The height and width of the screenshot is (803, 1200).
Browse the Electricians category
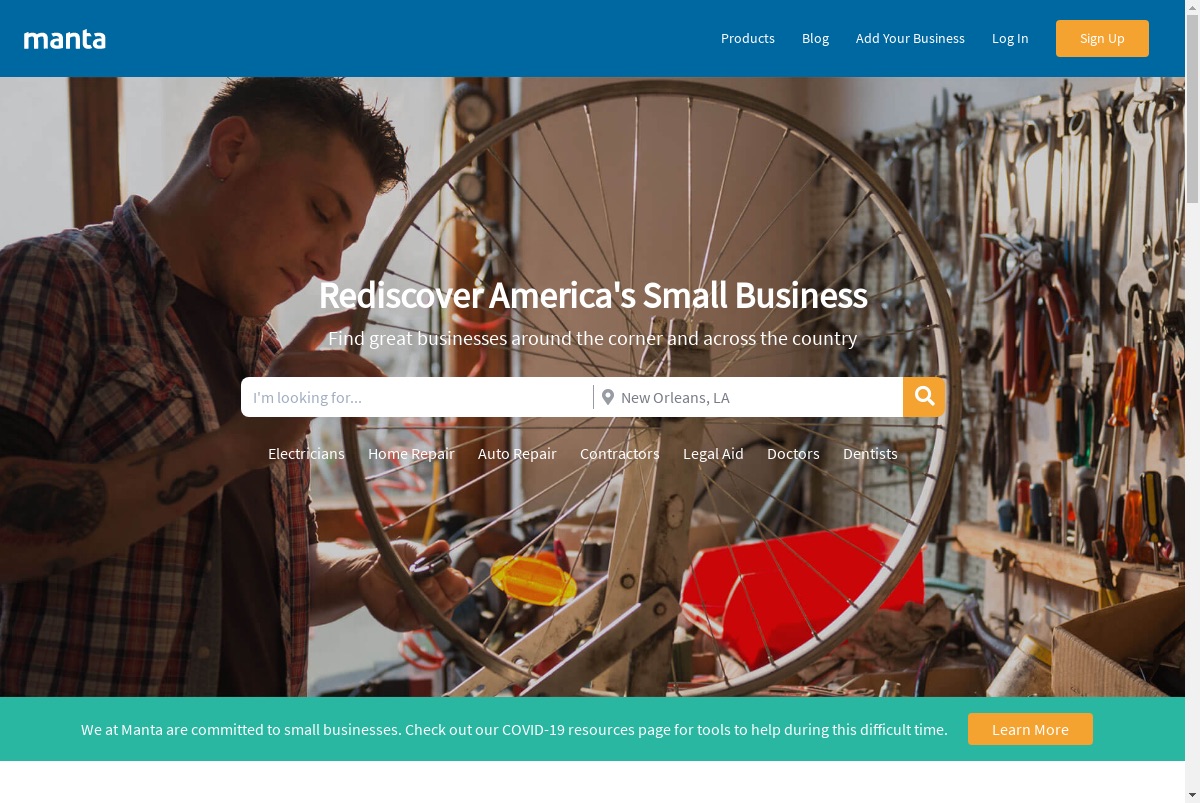[306, 454]
